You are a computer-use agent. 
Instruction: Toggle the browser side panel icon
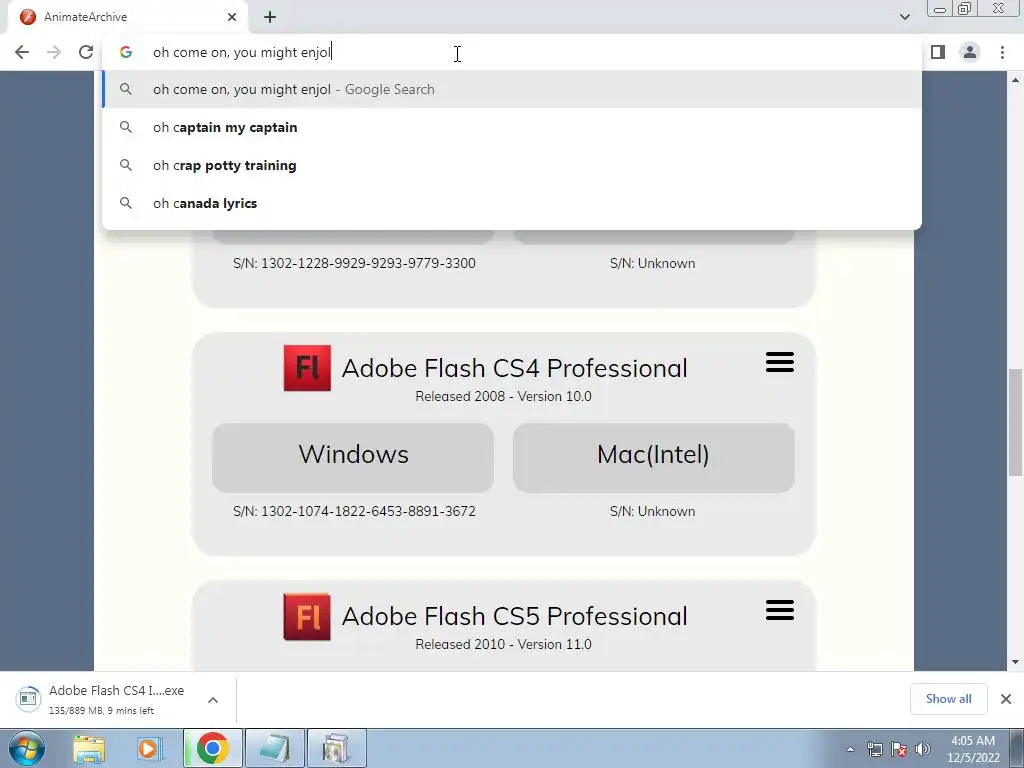point(938,52)
